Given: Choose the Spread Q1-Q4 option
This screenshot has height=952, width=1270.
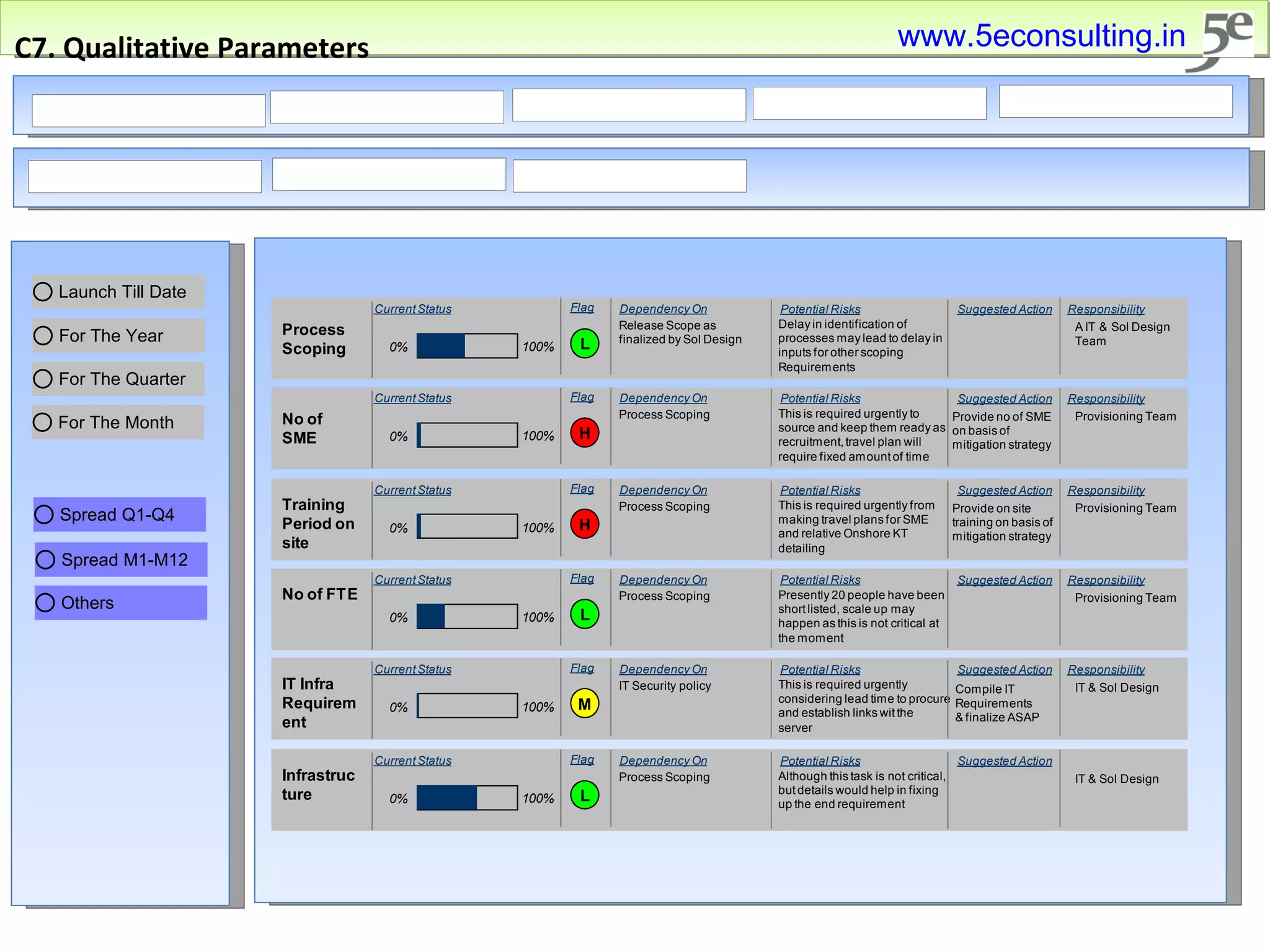Looking at the screenshot, I should pyautogui.click(x=44, y=514).
